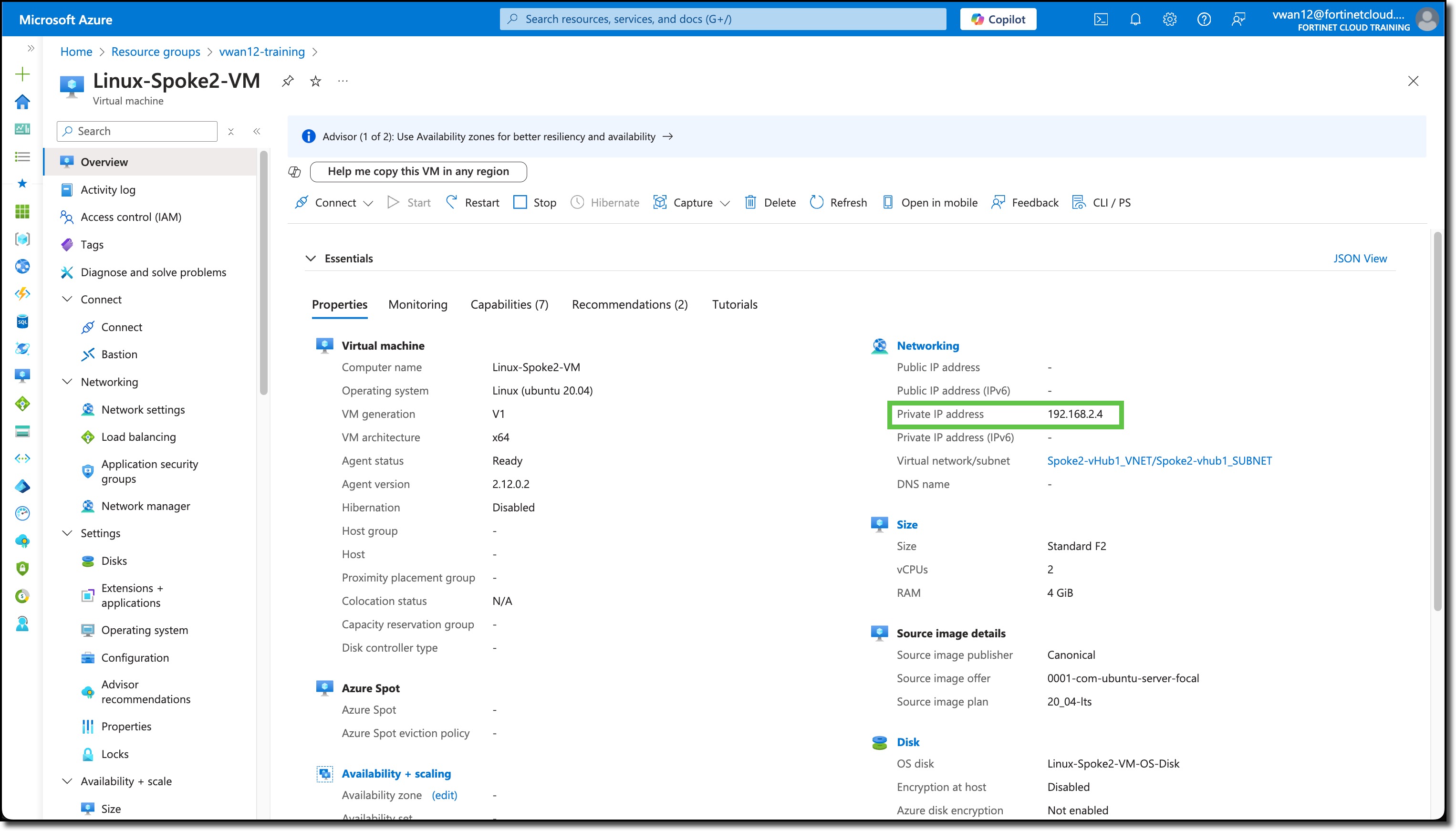The height and width of the screenshot is (831, 1456).
Task: Edit the Availability zone via (edit) link
Action: (x=444, y=795)
